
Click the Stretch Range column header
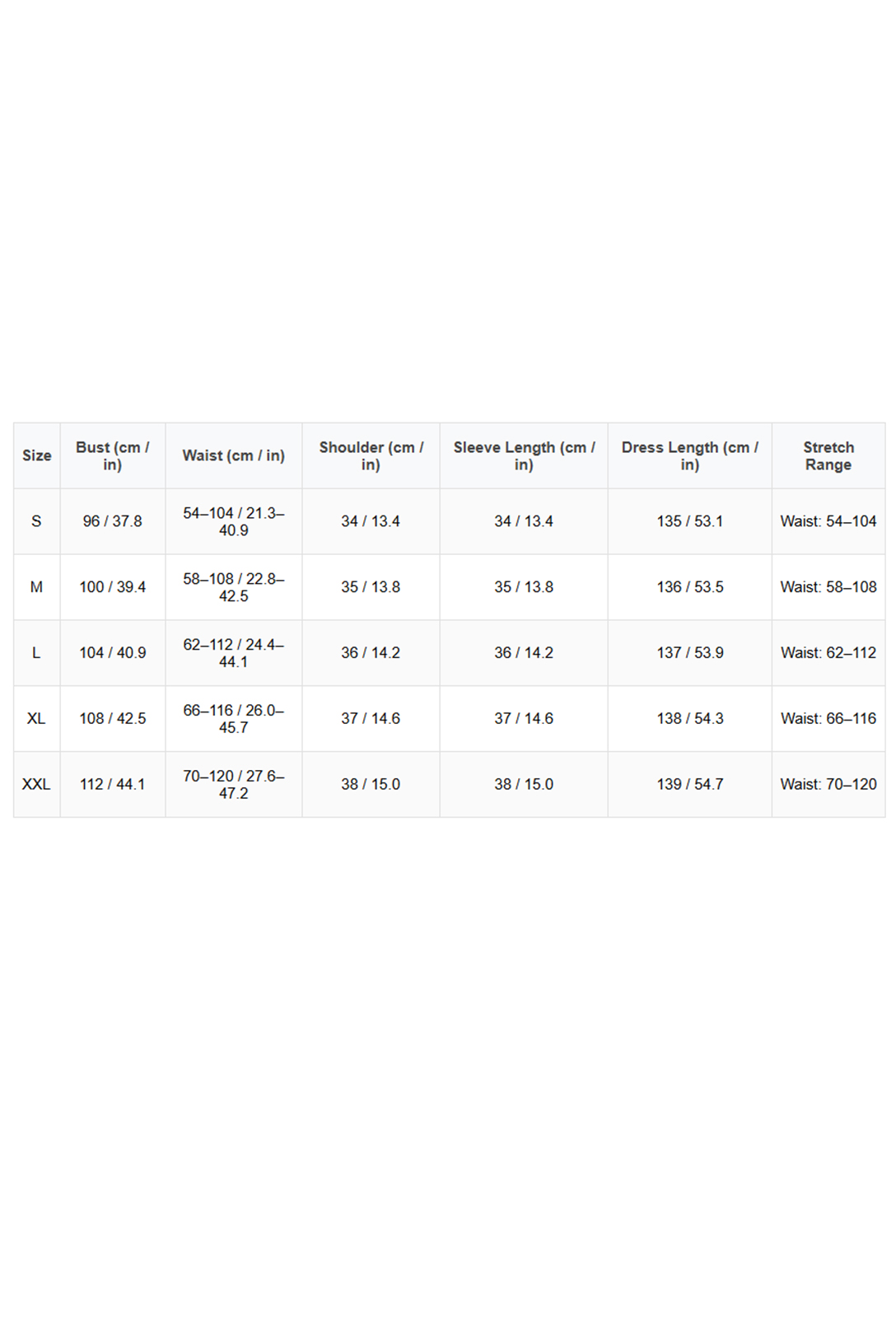click(828, 455)
